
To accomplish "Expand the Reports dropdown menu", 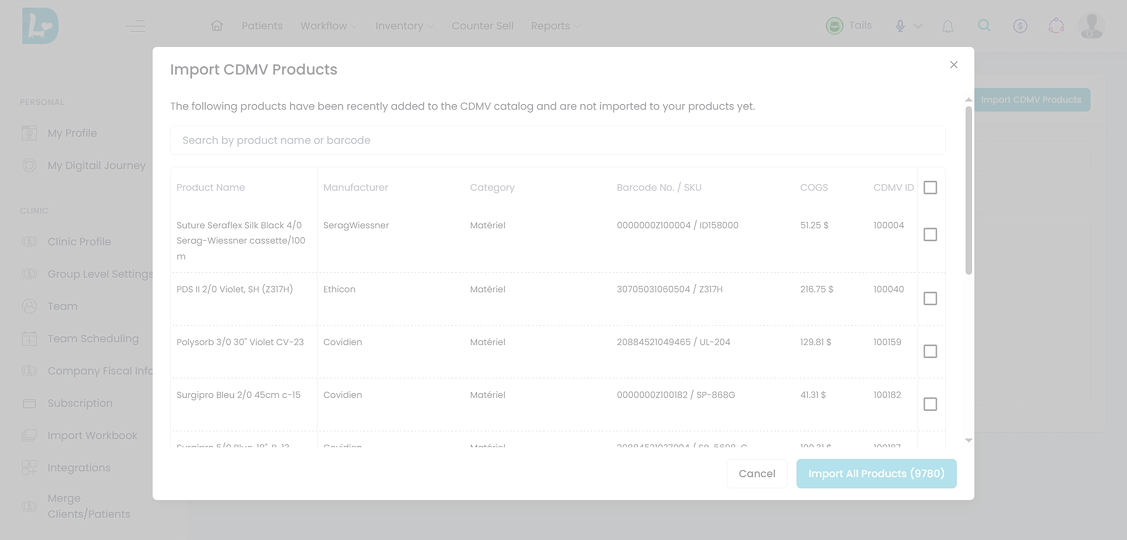I will point(555,26).
